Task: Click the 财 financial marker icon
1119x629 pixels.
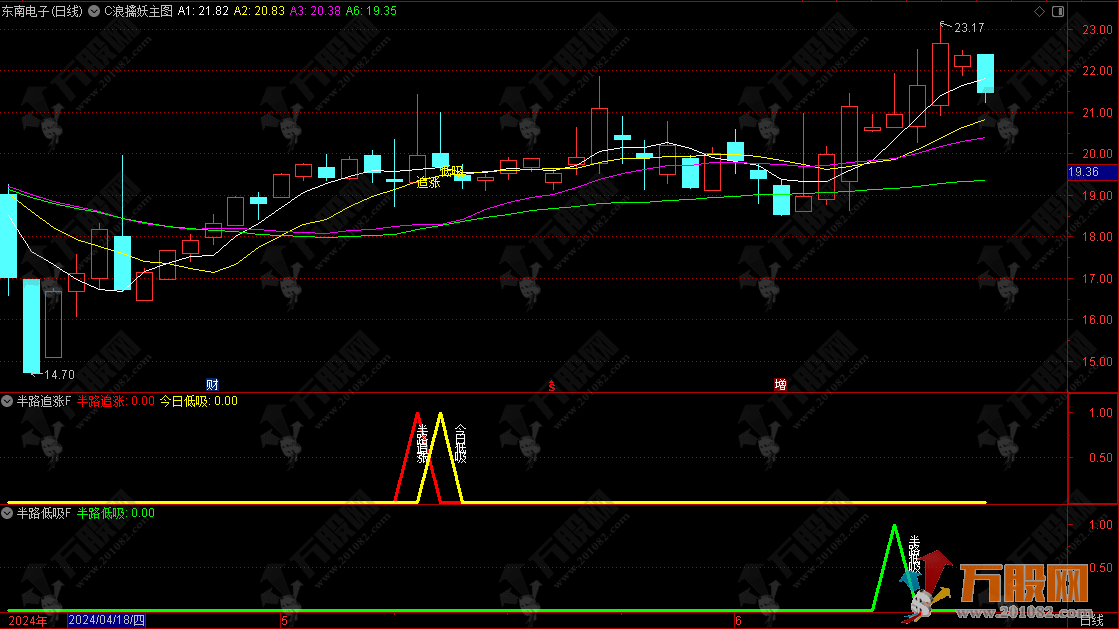Action: tap(212, 385)
